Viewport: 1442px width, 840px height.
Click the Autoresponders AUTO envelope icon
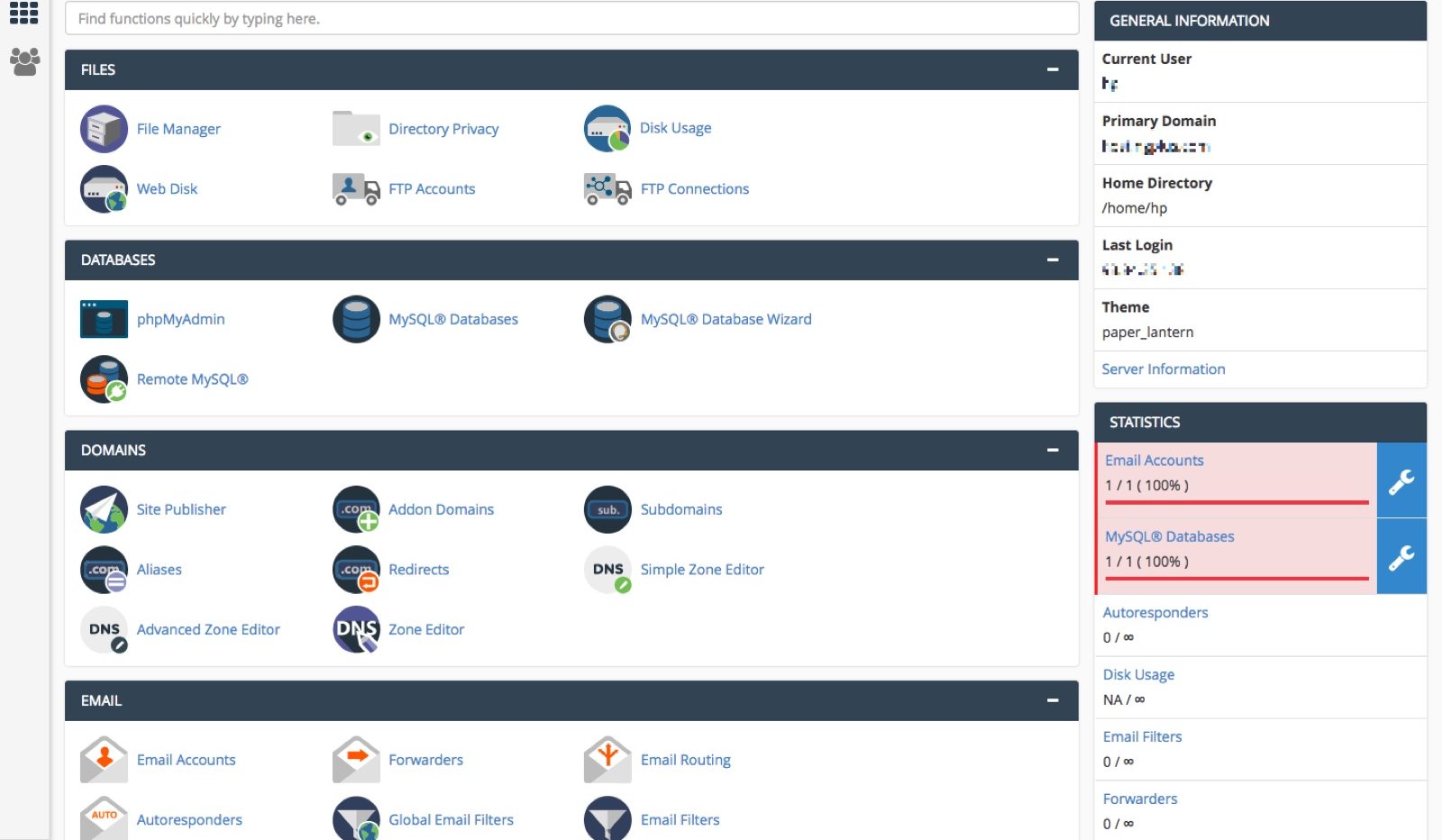coord(104,818)
